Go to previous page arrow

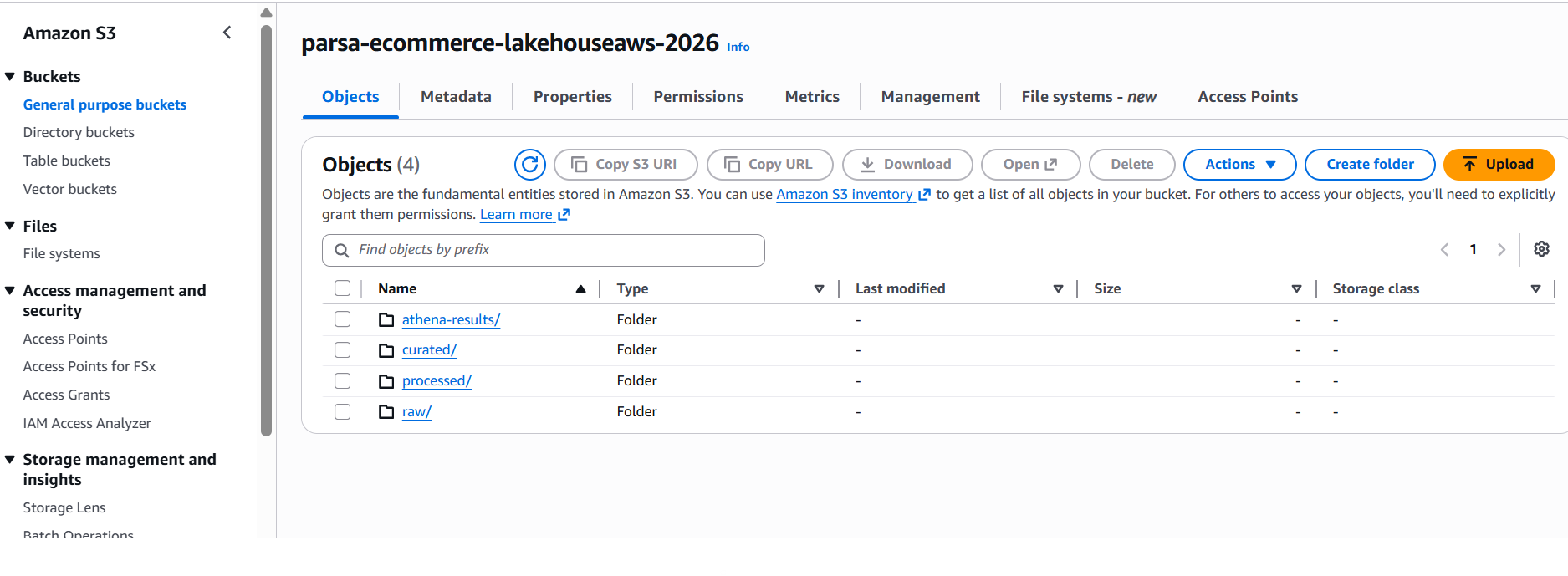coord(1444,249)
